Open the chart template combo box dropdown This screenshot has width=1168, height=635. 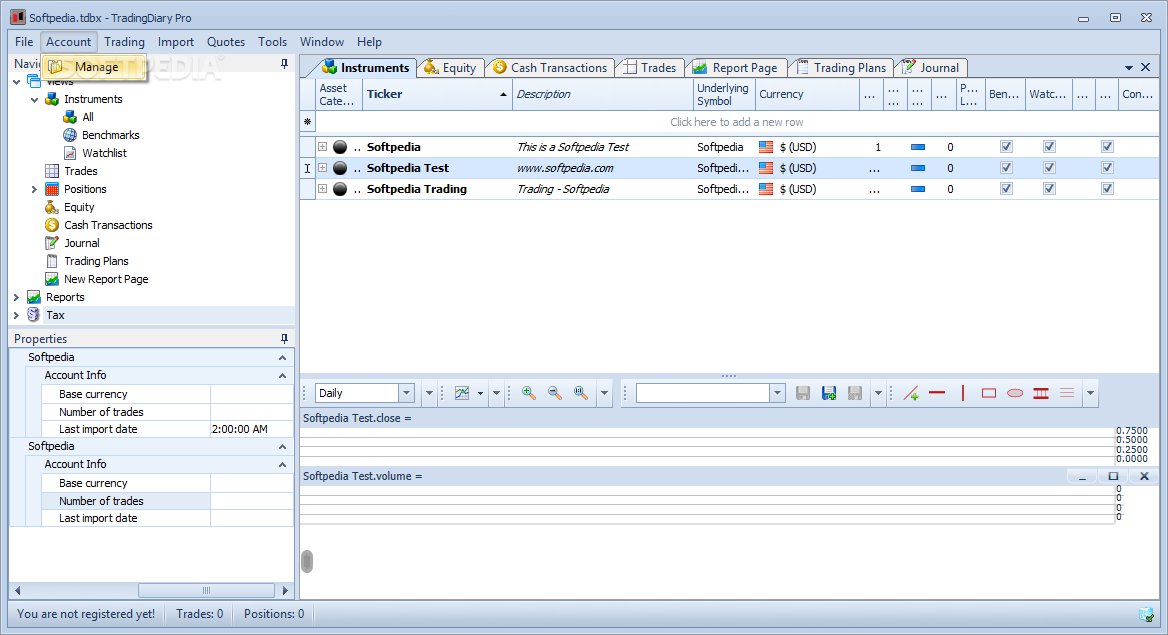pos(777,393)
